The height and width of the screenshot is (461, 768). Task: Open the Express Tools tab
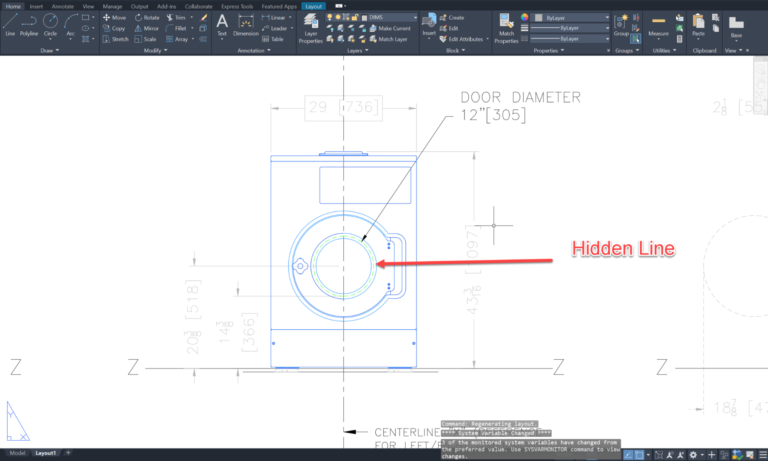[237, 6]
